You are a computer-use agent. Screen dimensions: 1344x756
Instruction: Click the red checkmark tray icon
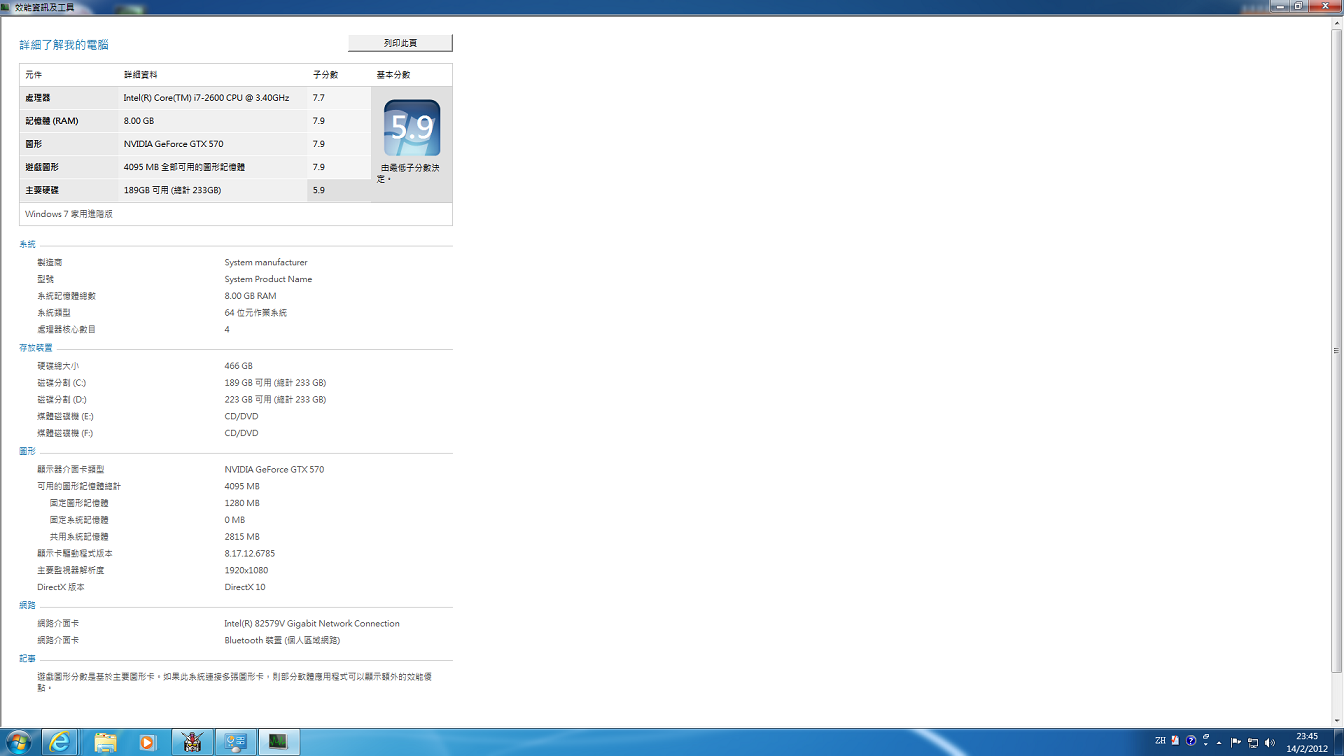pyautogui.click(x=1175, y=741)
